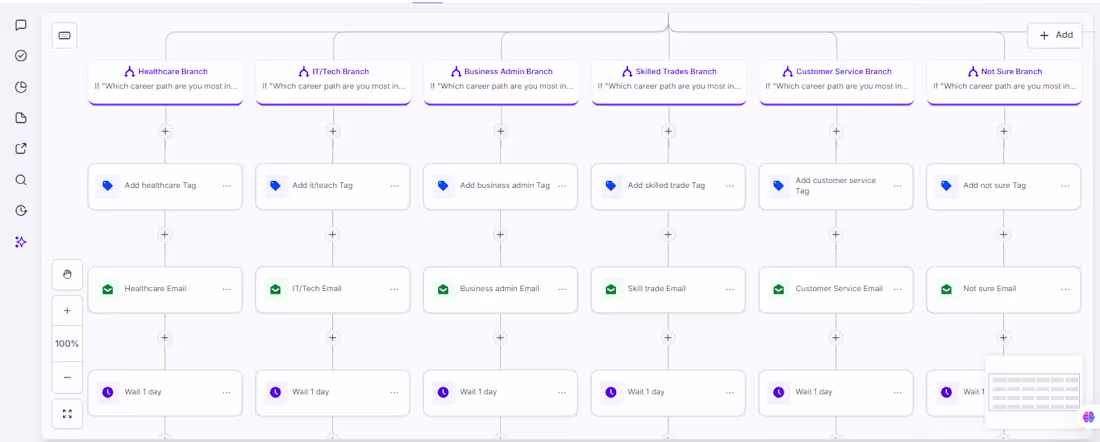1100x442 pixels.
Task: Open Wait 1 day under Customer Service
Action: [836, 392]
